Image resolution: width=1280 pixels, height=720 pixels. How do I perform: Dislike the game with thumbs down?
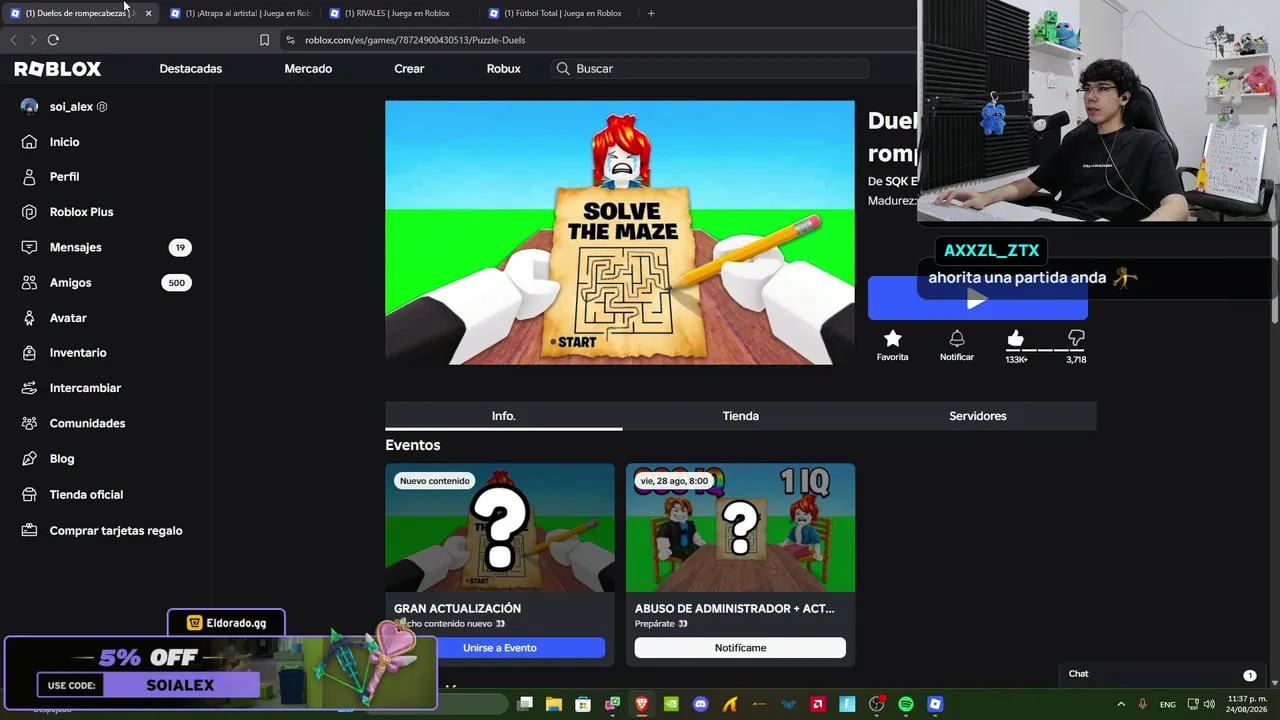1076,339
